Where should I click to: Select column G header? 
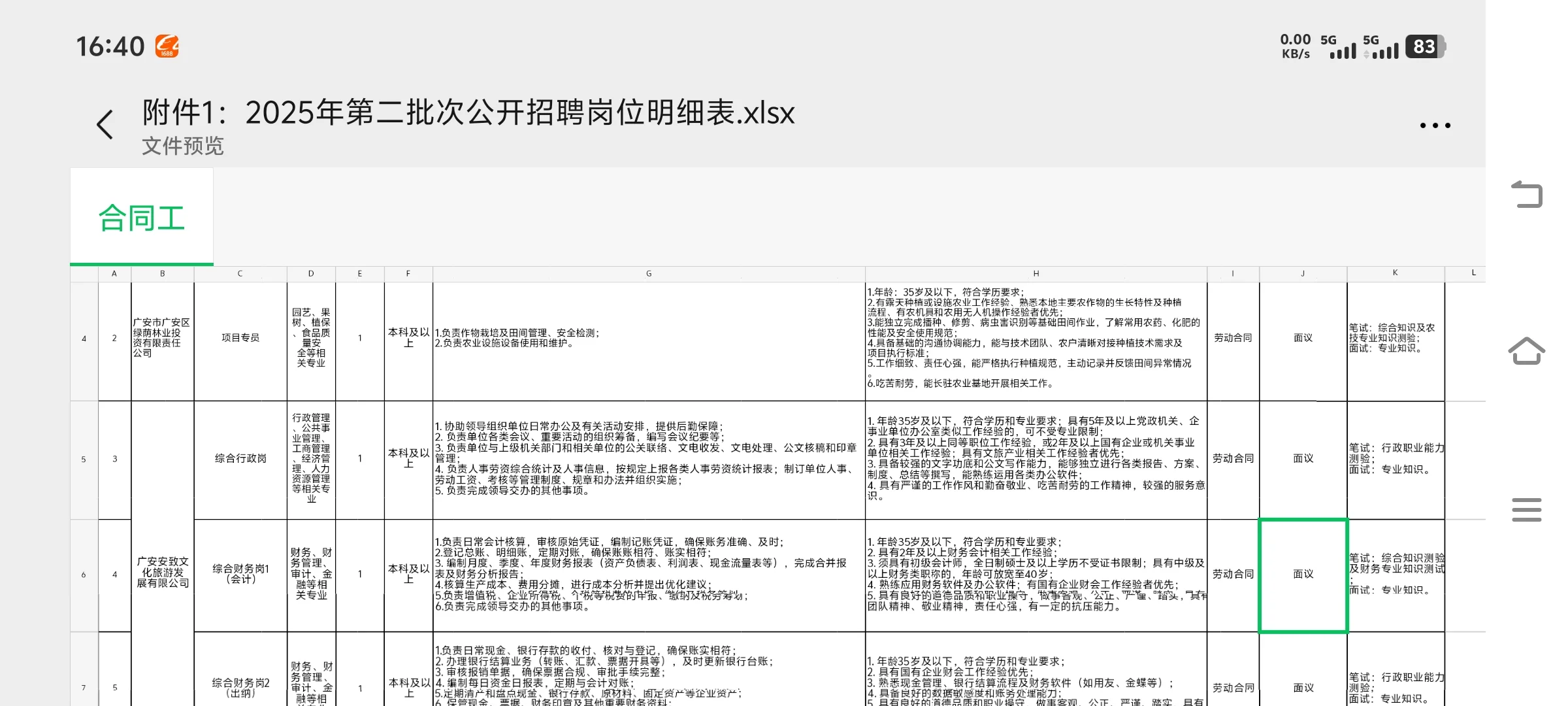[649, 274]
